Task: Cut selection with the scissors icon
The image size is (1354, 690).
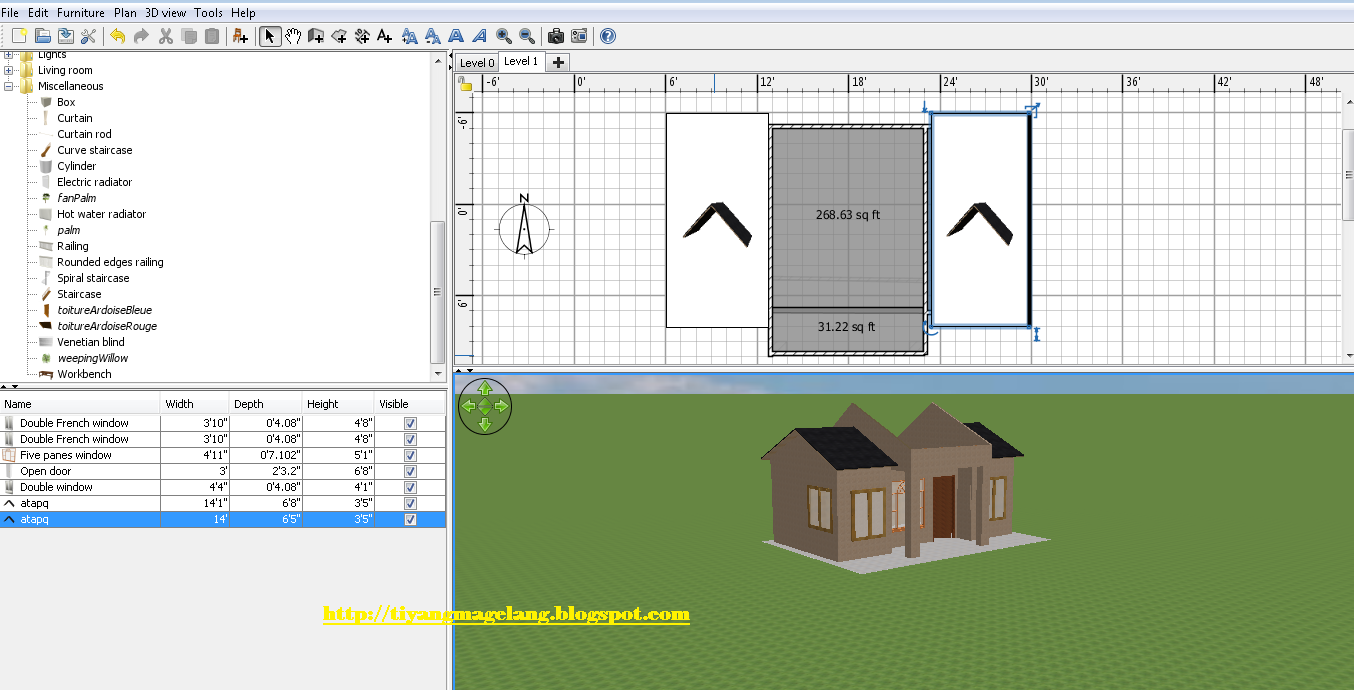Action: pyautogui.click(x=166, y=36)
